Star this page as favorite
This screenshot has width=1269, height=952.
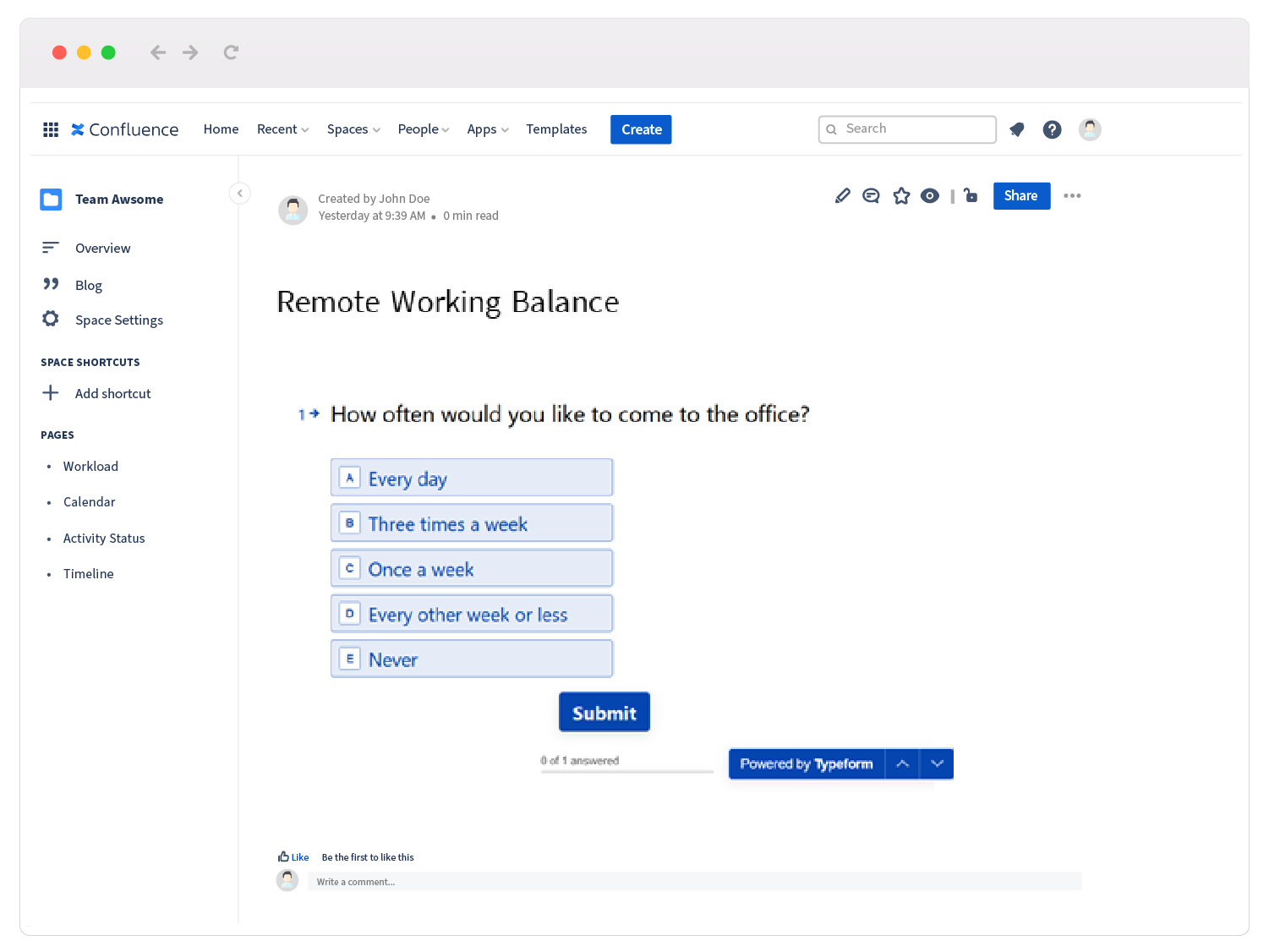tap(901, 196)
